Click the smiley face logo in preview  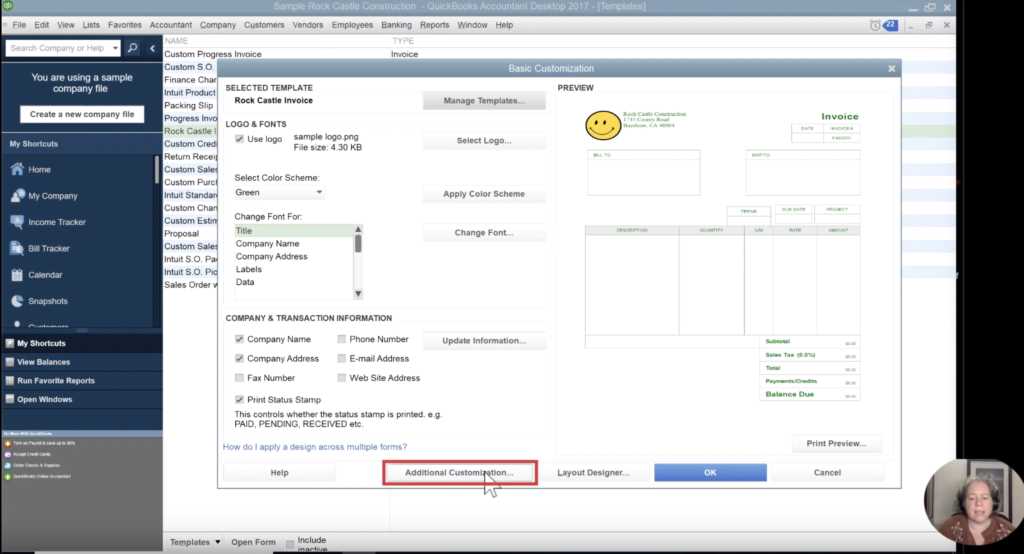[603, 125]
